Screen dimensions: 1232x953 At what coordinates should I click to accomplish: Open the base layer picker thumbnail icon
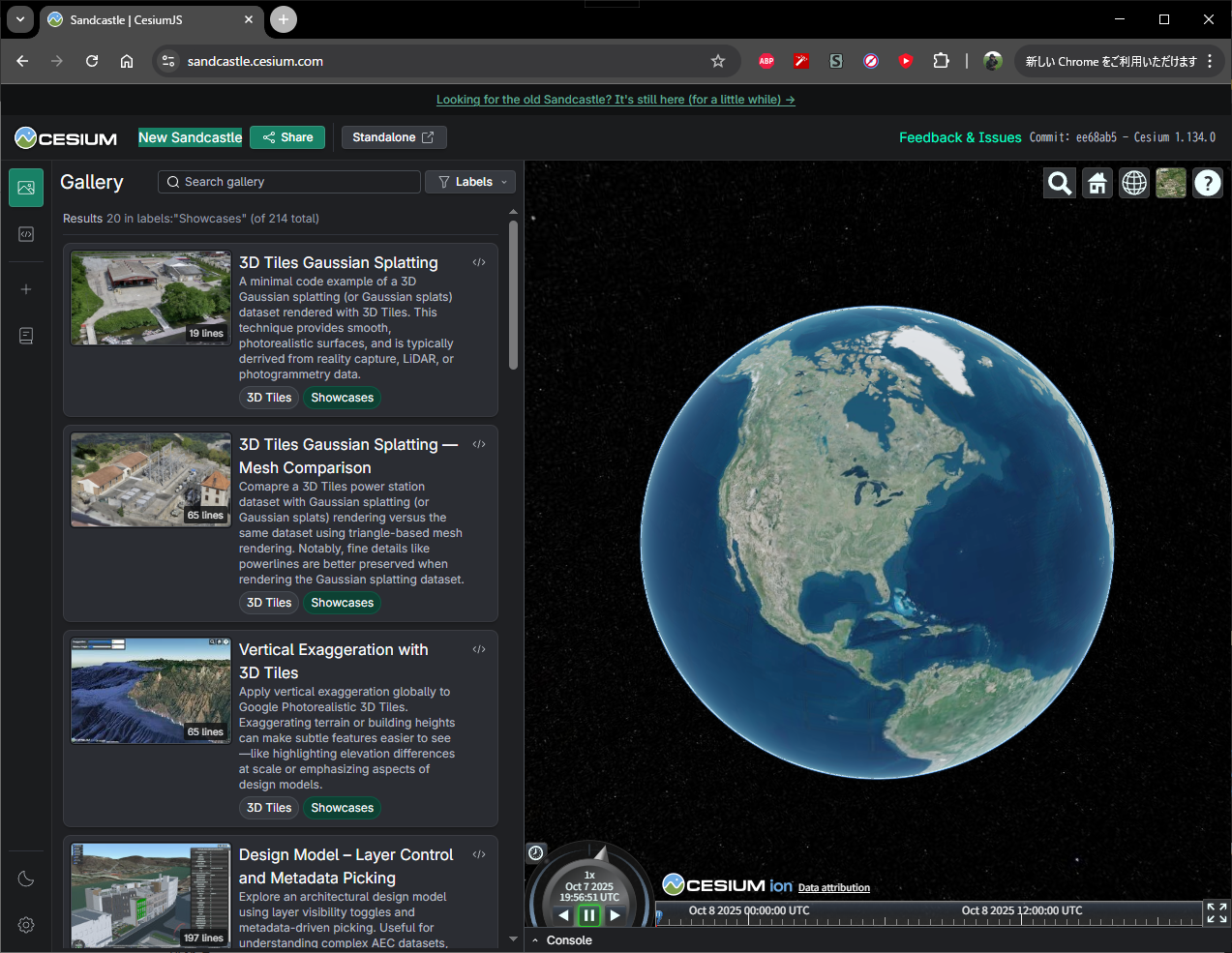pyautogui.click(x=1170, y=182)
